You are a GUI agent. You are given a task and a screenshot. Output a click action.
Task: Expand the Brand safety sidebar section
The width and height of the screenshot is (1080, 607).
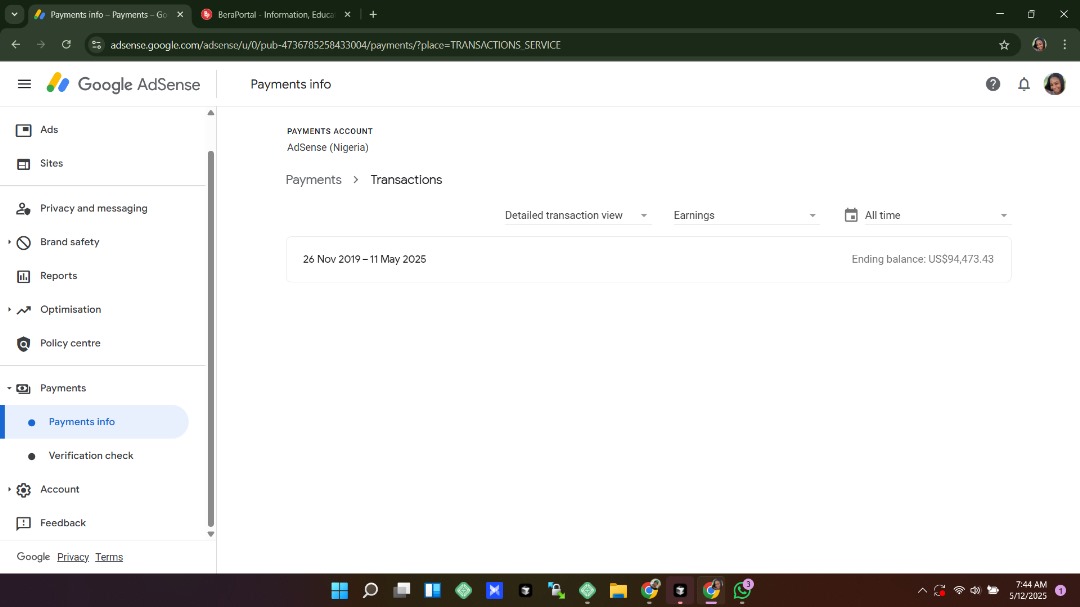(x=9, y=242)
